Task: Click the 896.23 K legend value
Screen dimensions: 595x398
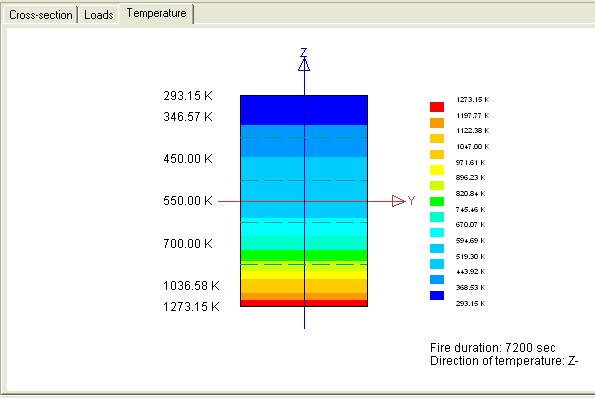Action: (471, 178)
